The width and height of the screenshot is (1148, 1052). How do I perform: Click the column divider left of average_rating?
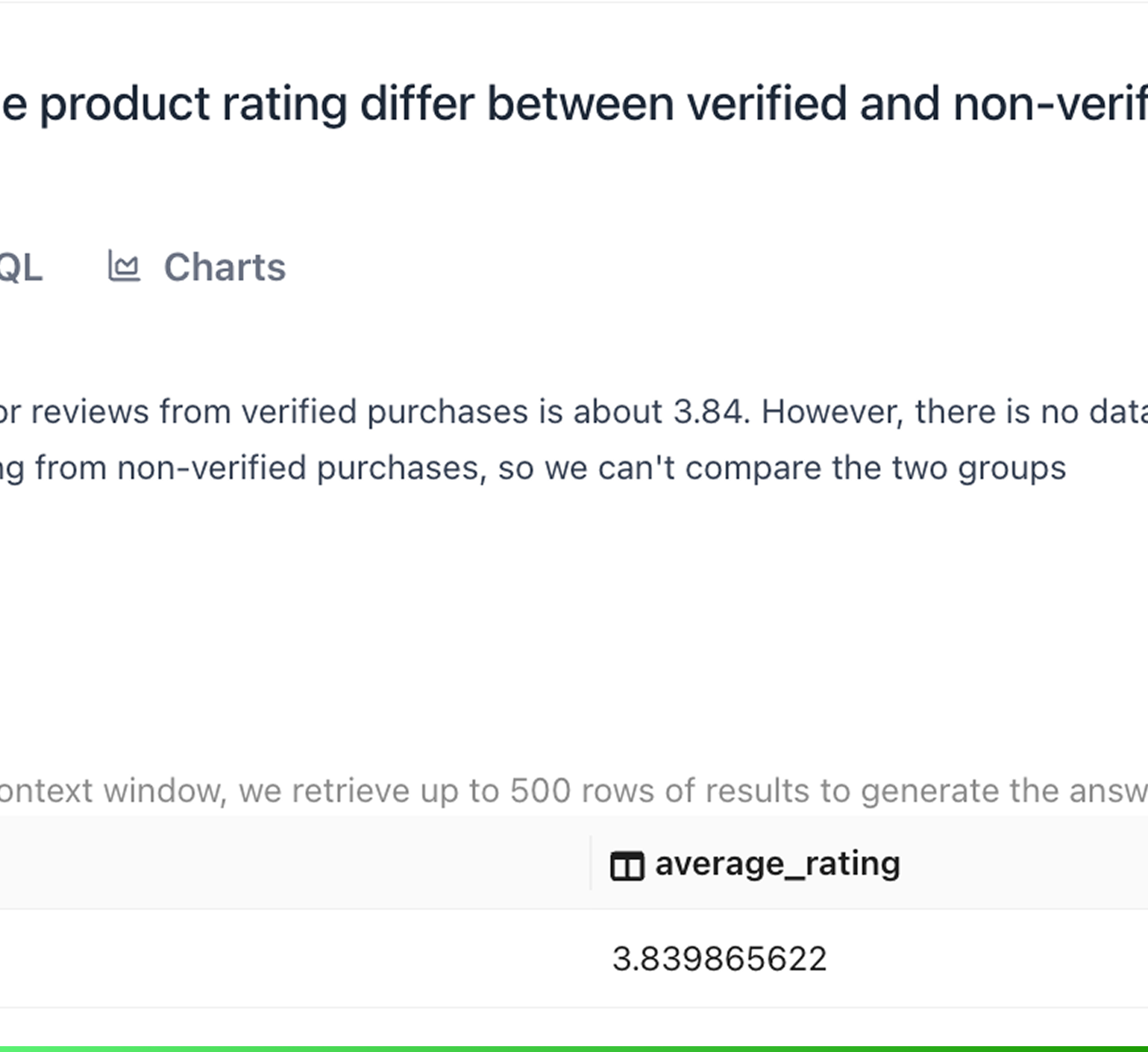tap(590, 863)
